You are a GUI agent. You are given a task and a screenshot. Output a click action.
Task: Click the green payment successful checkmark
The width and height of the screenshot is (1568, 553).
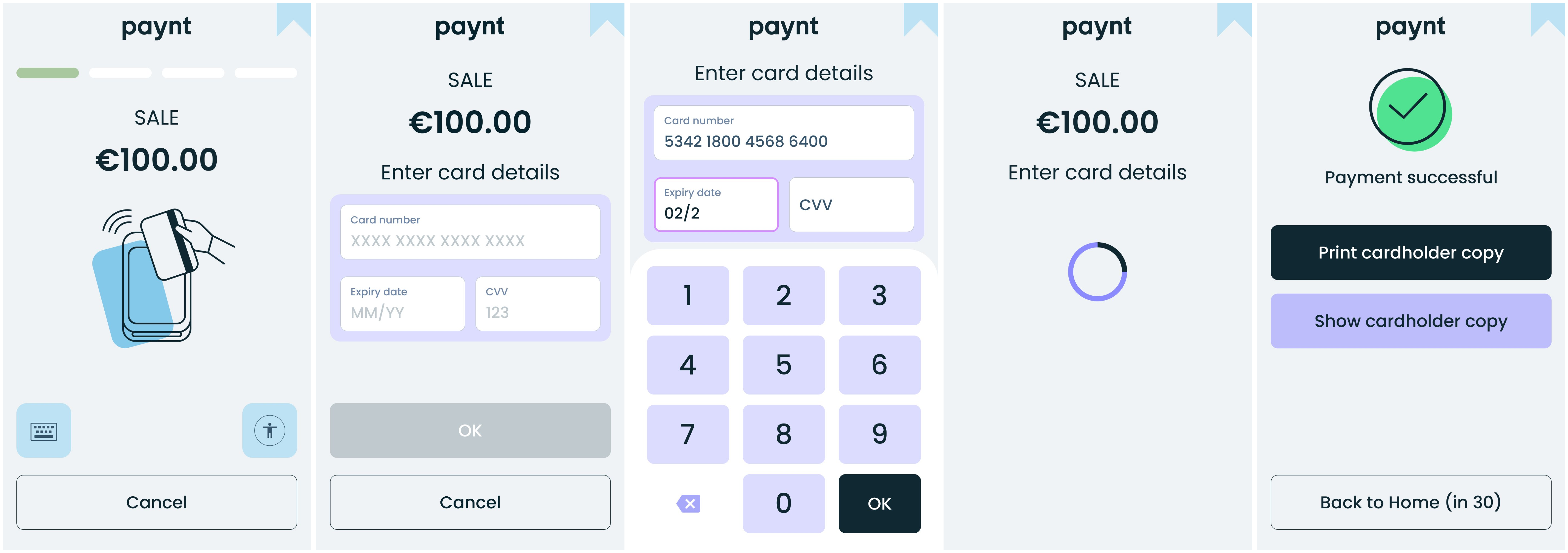[1409, 110]
